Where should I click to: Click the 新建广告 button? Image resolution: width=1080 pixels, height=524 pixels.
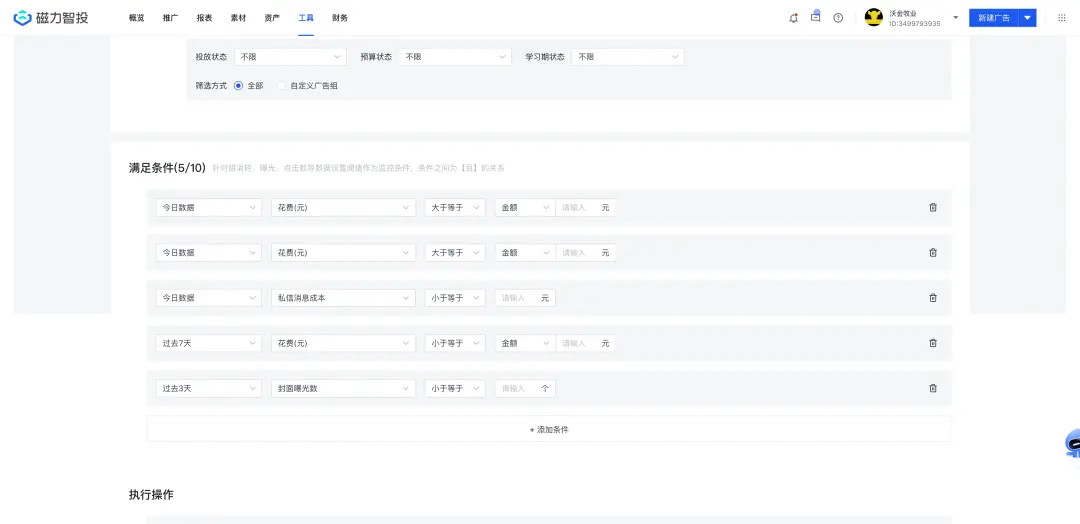coord(993,18)
